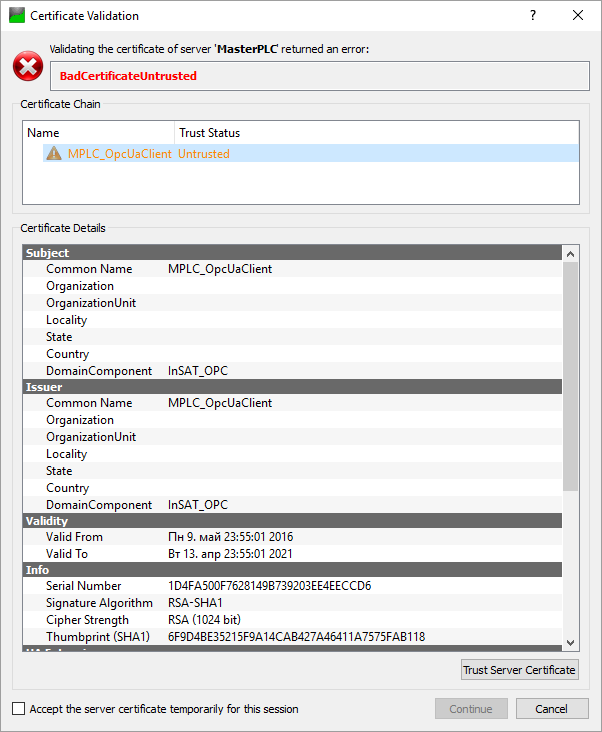Click the warning triangle beside MPLC_OpcUaClient
The height and width of the screenshot is (732, 602).
click(x=54, y=153)
